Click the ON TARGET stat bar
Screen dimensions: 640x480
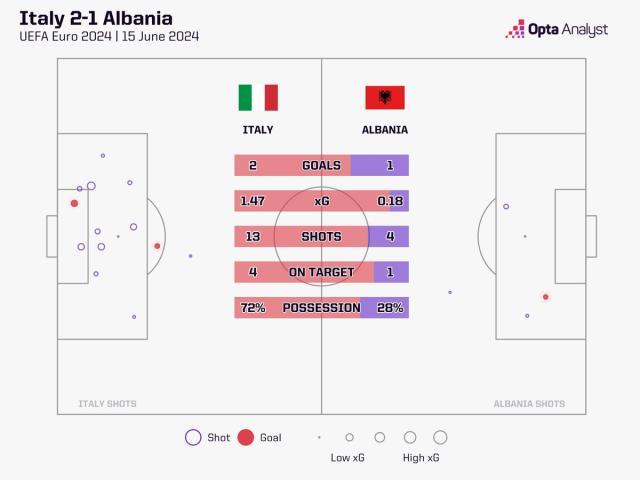click(x=321, y=272)
